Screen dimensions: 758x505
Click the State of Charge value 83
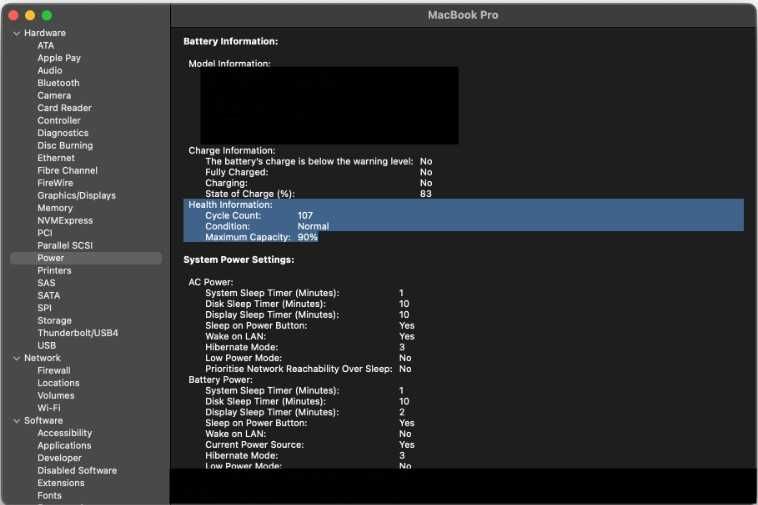pos(426,194)
